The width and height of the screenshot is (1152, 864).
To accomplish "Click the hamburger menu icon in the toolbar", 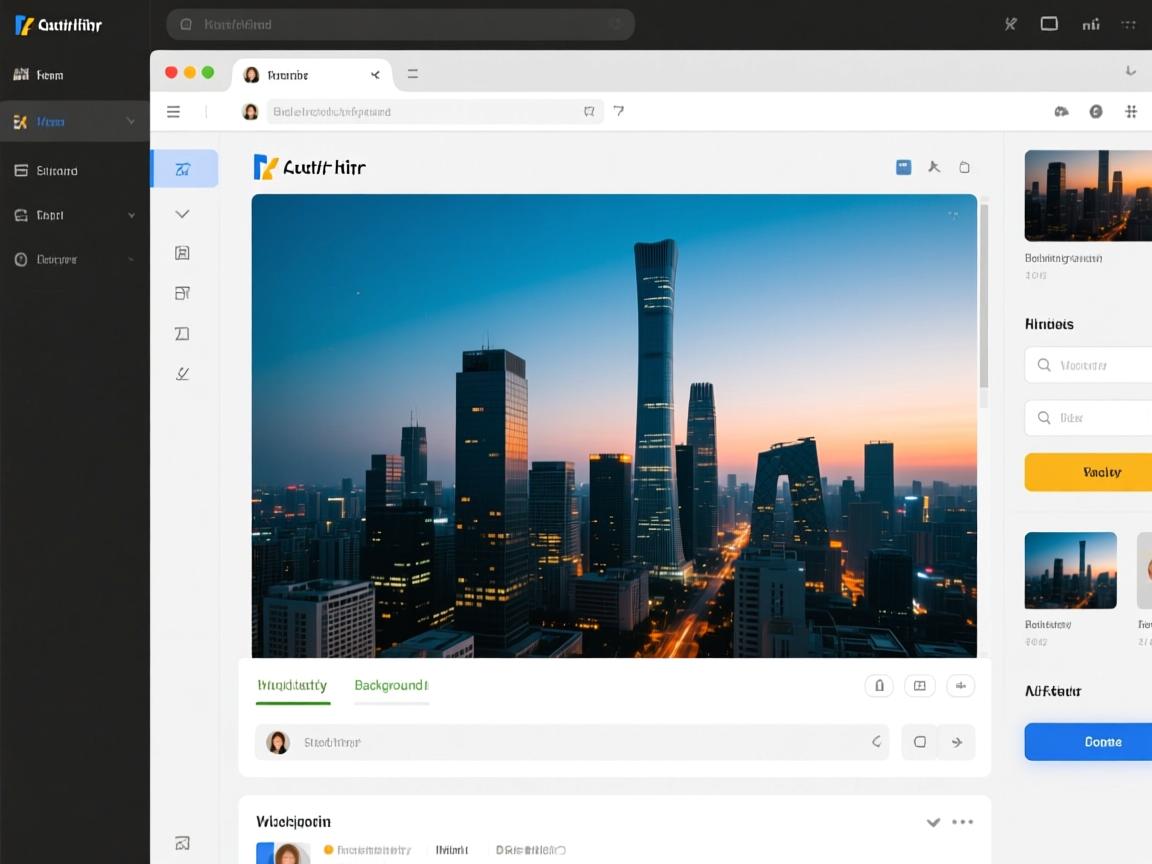I will click(x=173, y=112).
